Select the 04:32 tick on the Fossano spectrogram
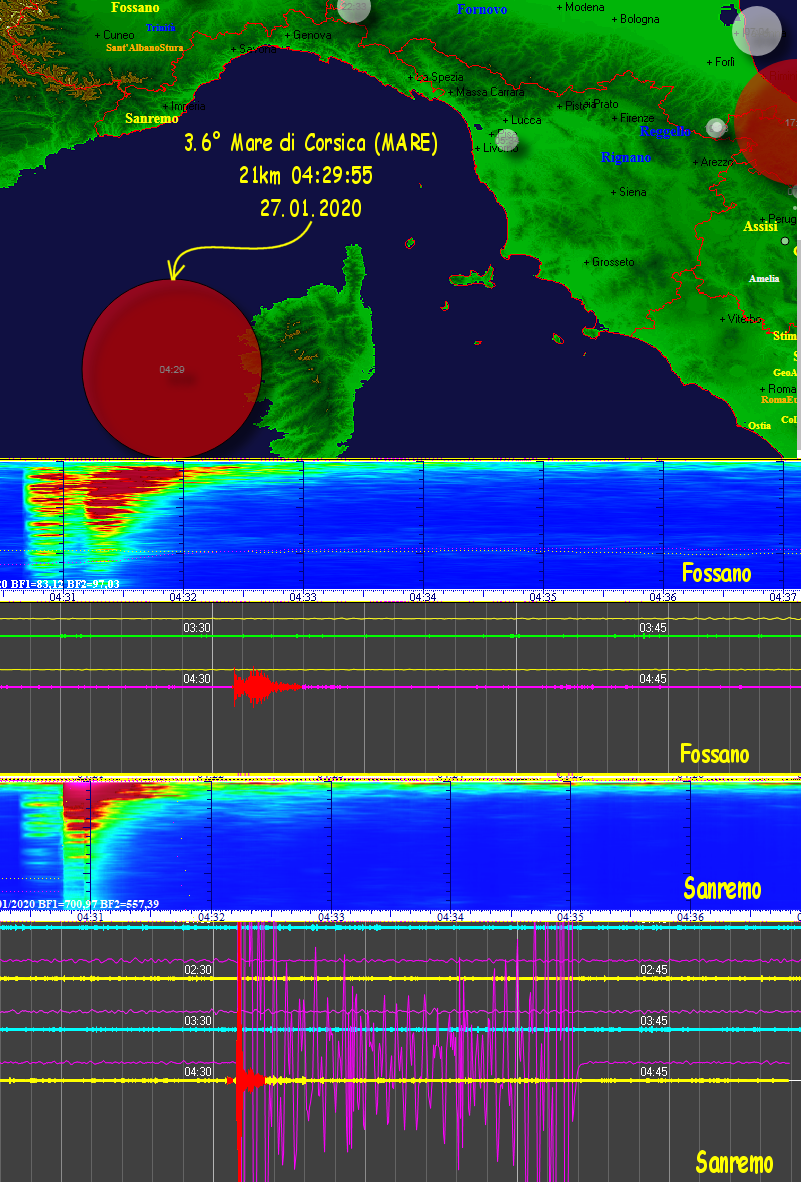The image size is (801, 1185). point(182,596)
